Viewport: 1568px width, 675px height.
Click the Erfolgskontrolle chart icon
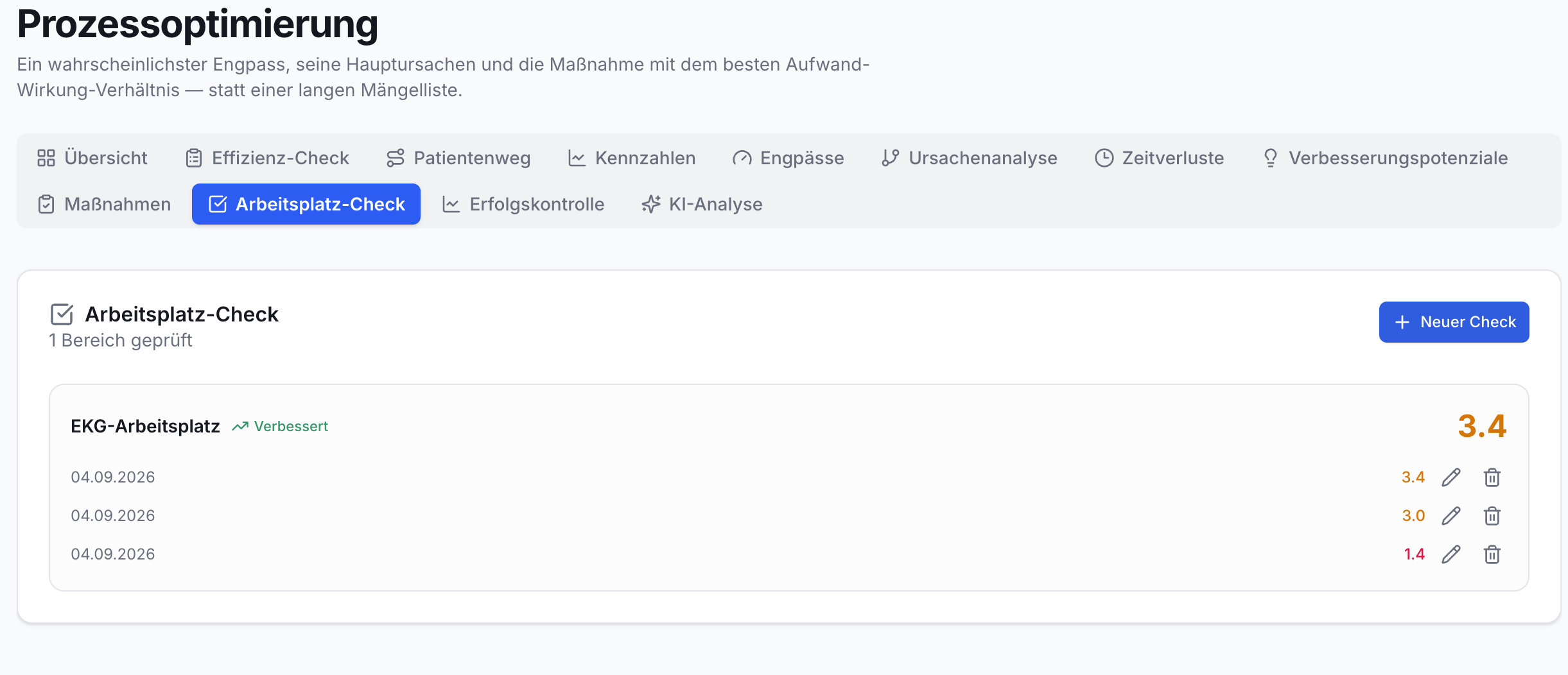click(x=451, y=204)
